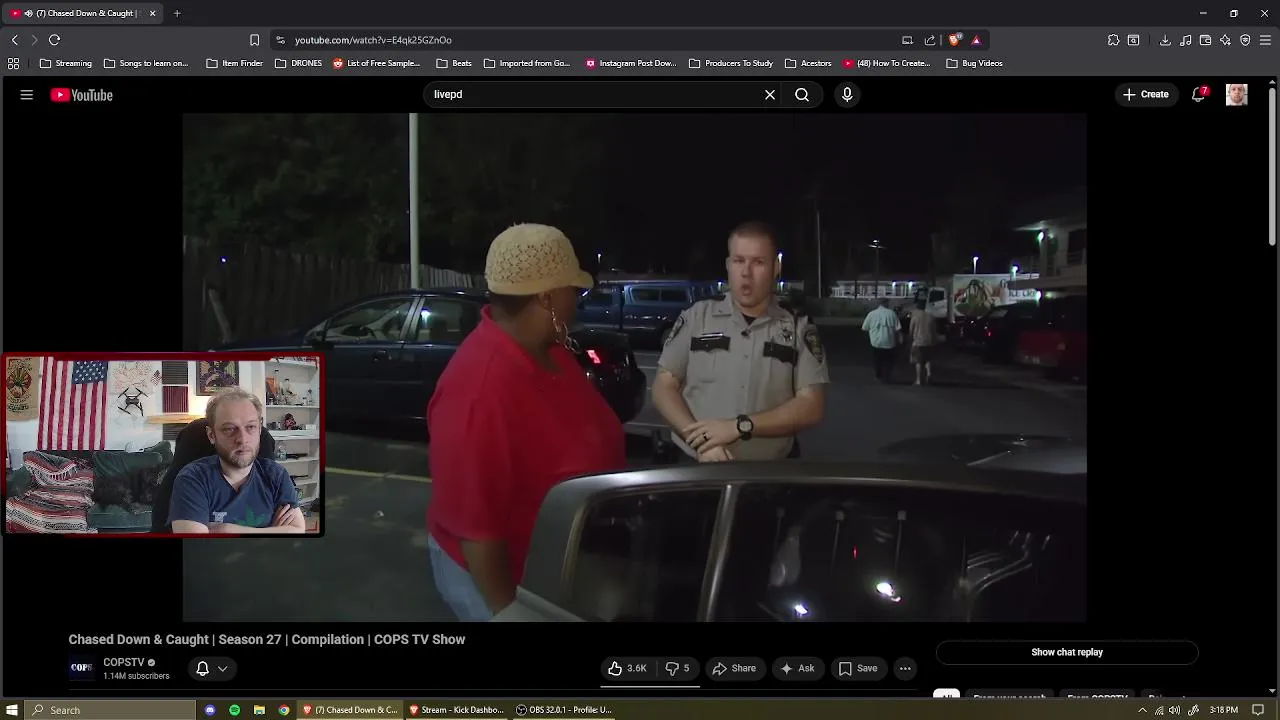This screenshot has height=720, width=1280.
Task: Open the Create upload button
Action: [1146, 94]
